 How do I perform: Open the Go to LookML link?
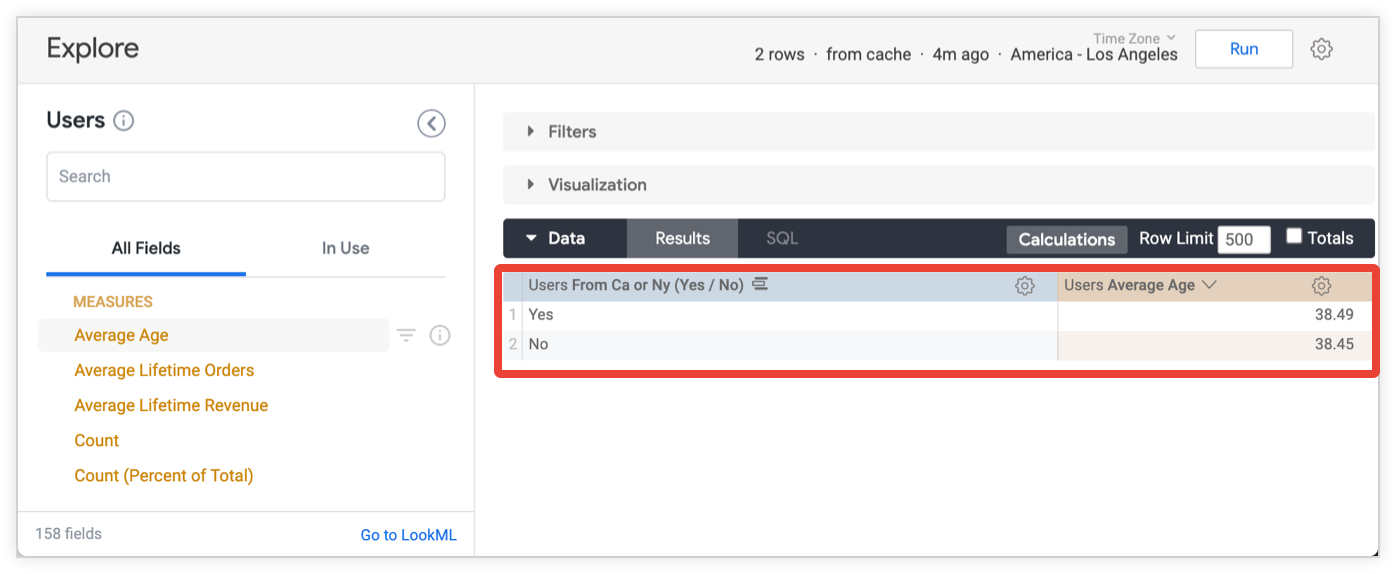pos(408,535)
